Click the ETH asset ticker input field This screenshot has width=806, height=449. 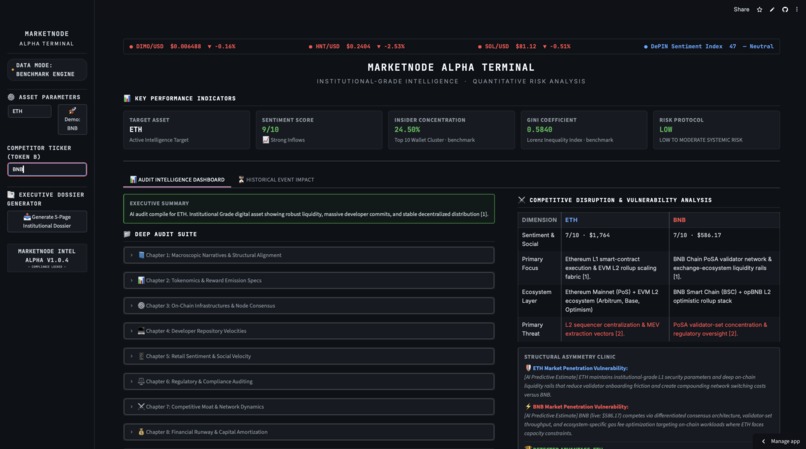coord(29,111)
